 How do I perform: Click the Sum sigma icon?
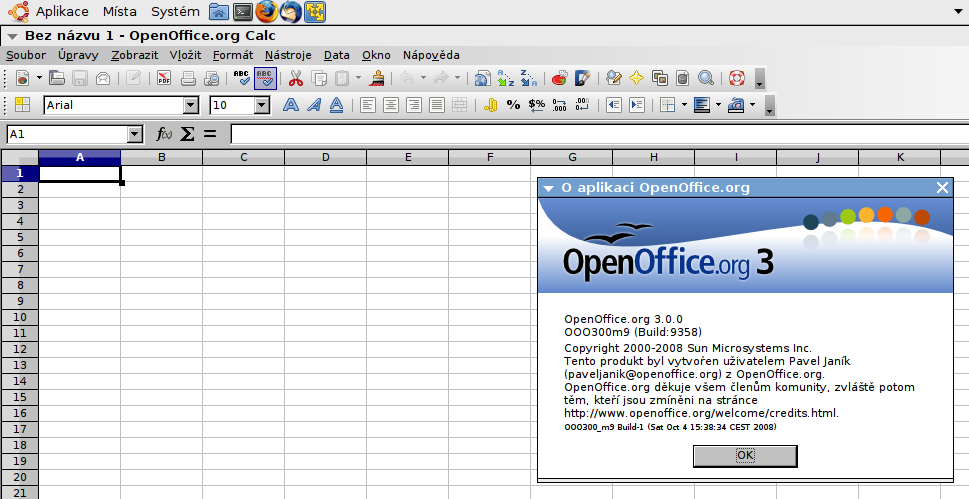tap(187, 134)
